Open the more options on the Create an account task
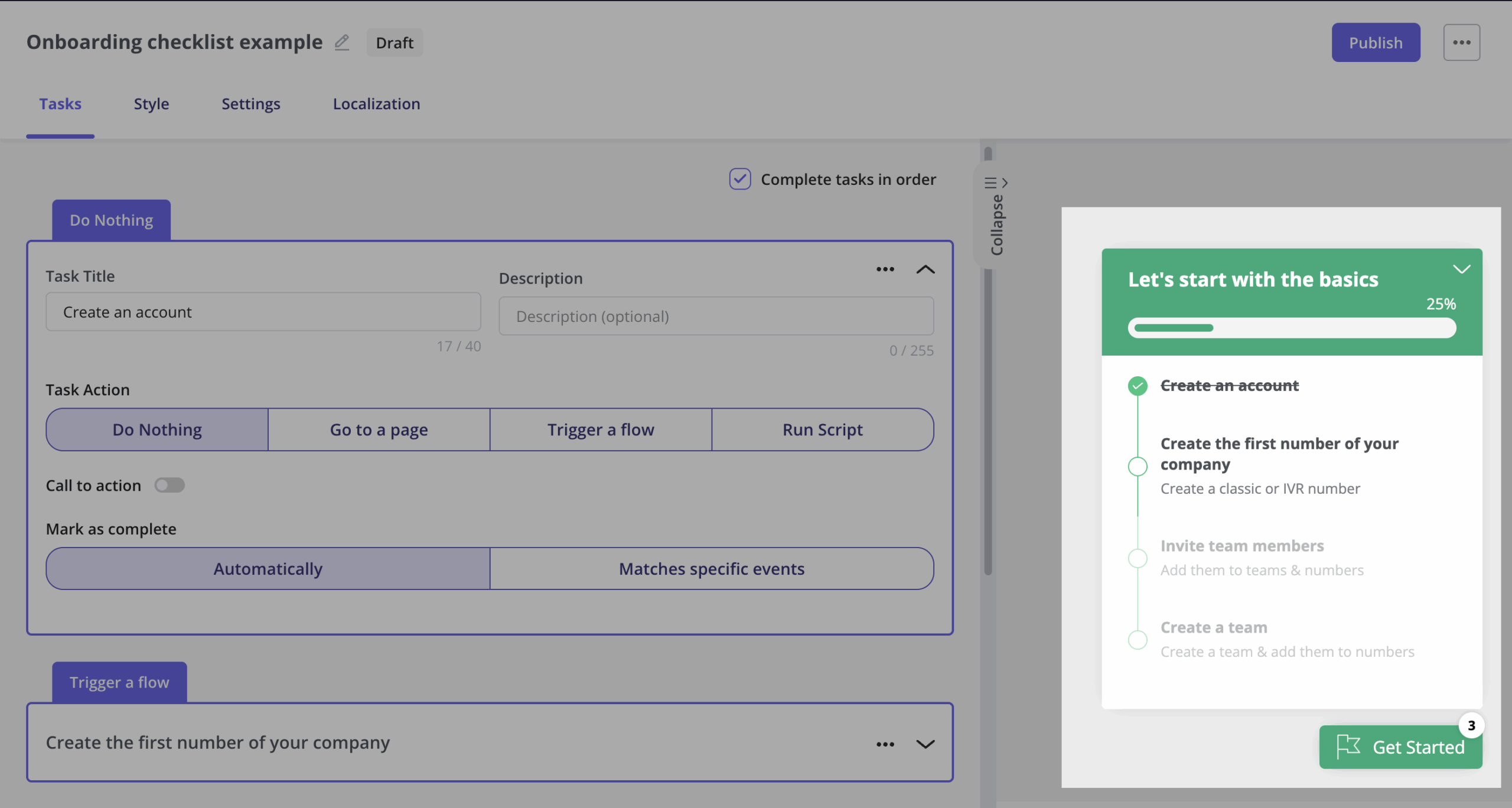The width and height of the screenshot is (1512, 808). pyautogui.click(x=885, y=269)
